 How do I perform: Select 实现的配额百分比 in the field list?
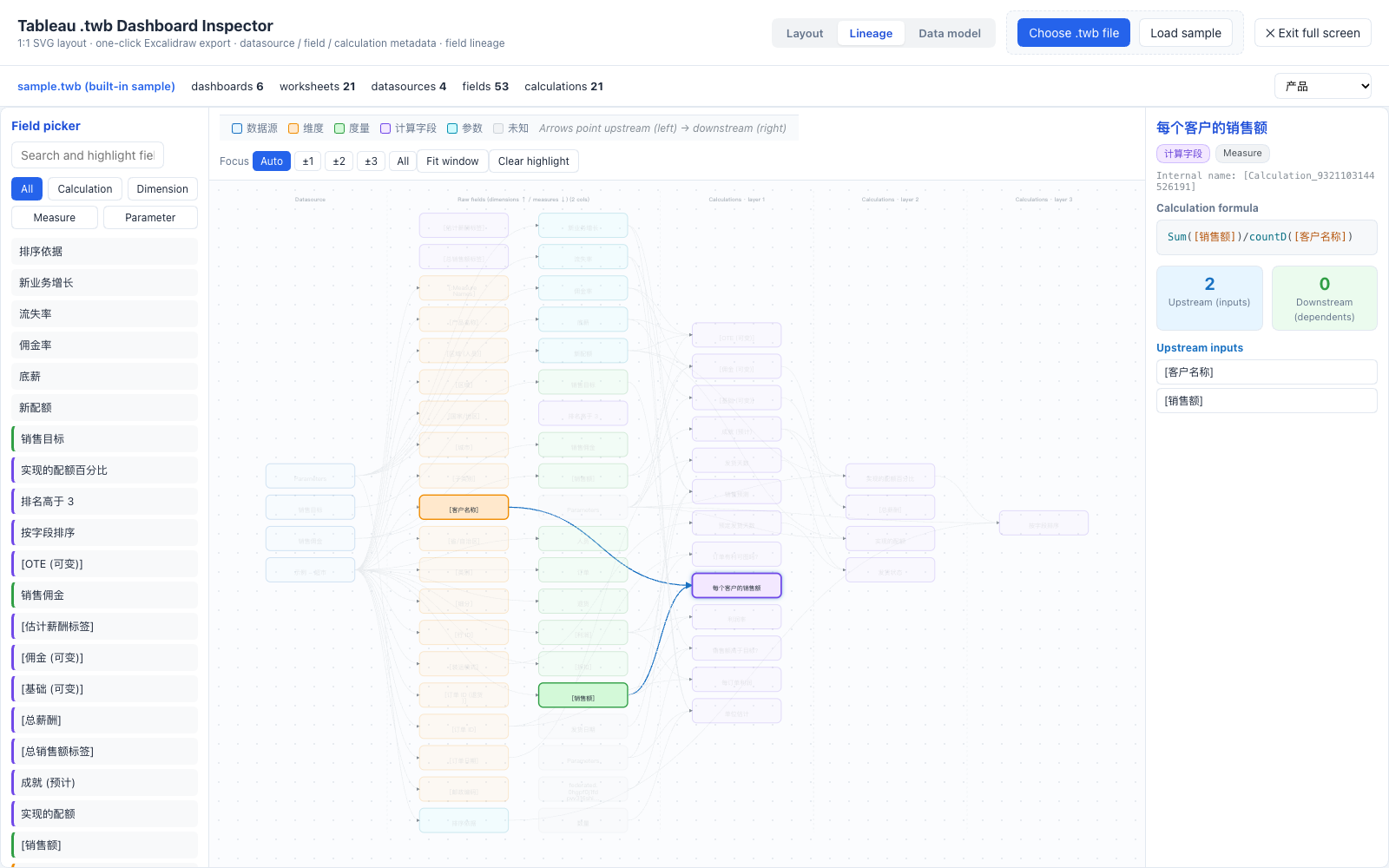104,470
